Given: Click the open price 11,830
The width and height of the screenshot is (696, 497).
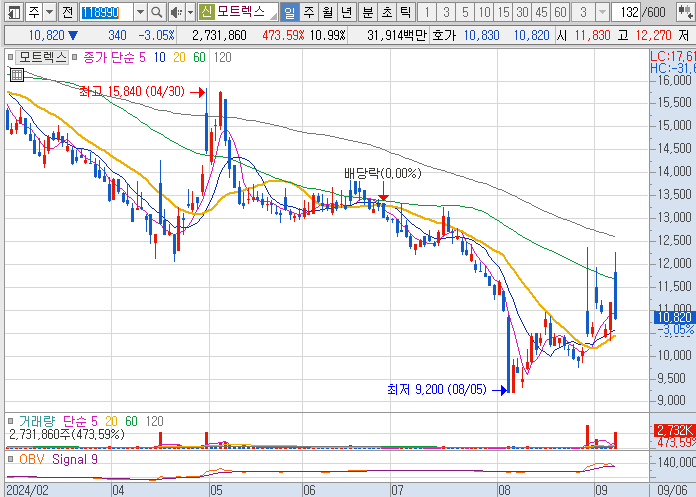Looking at the screenshot, I should click(x=593, y=35).
